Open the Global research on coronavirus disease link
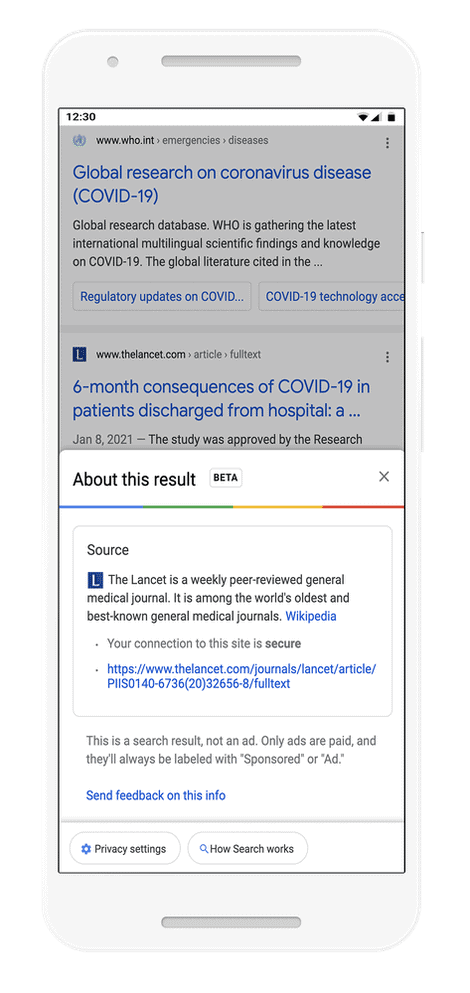This screenshot has width=470, height=993. pyautogui.click(x=222, y=184)
